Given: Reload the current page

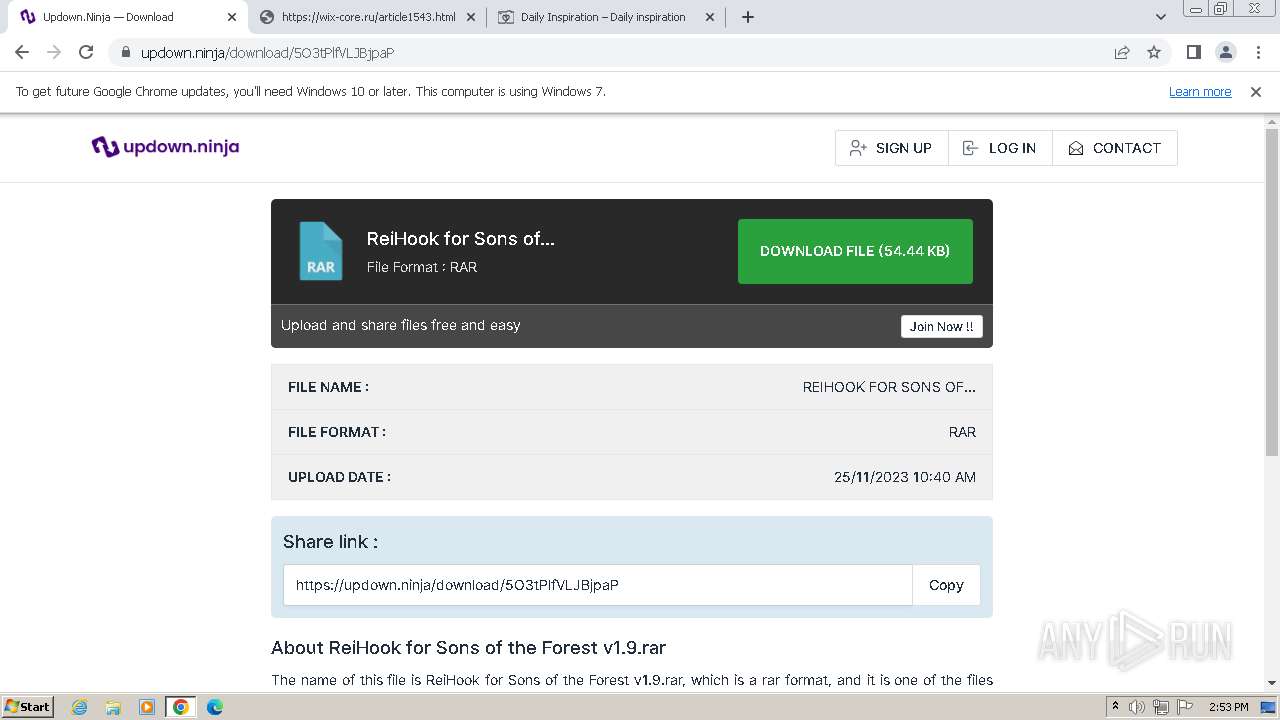Looking at the screenshot, I should tap(86, 52).
